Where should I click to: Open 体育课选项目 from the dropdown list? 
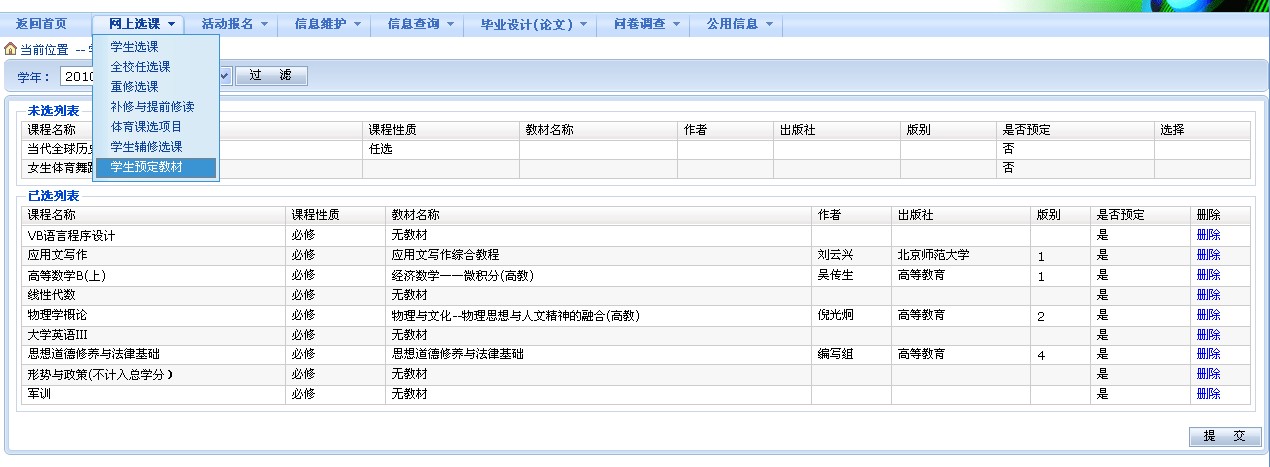click(x=146, y=127)
